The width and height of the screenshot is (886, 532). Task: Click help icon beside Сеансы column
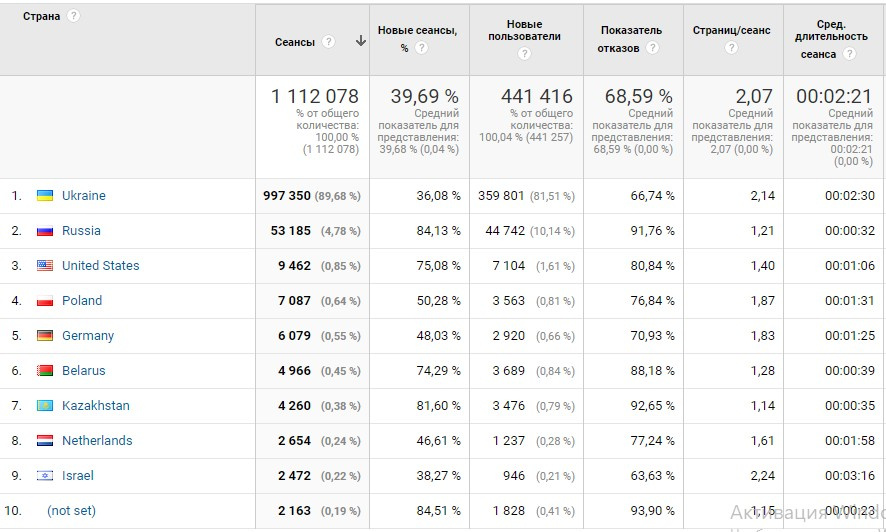pyautogui.click(x=329, y=42)
